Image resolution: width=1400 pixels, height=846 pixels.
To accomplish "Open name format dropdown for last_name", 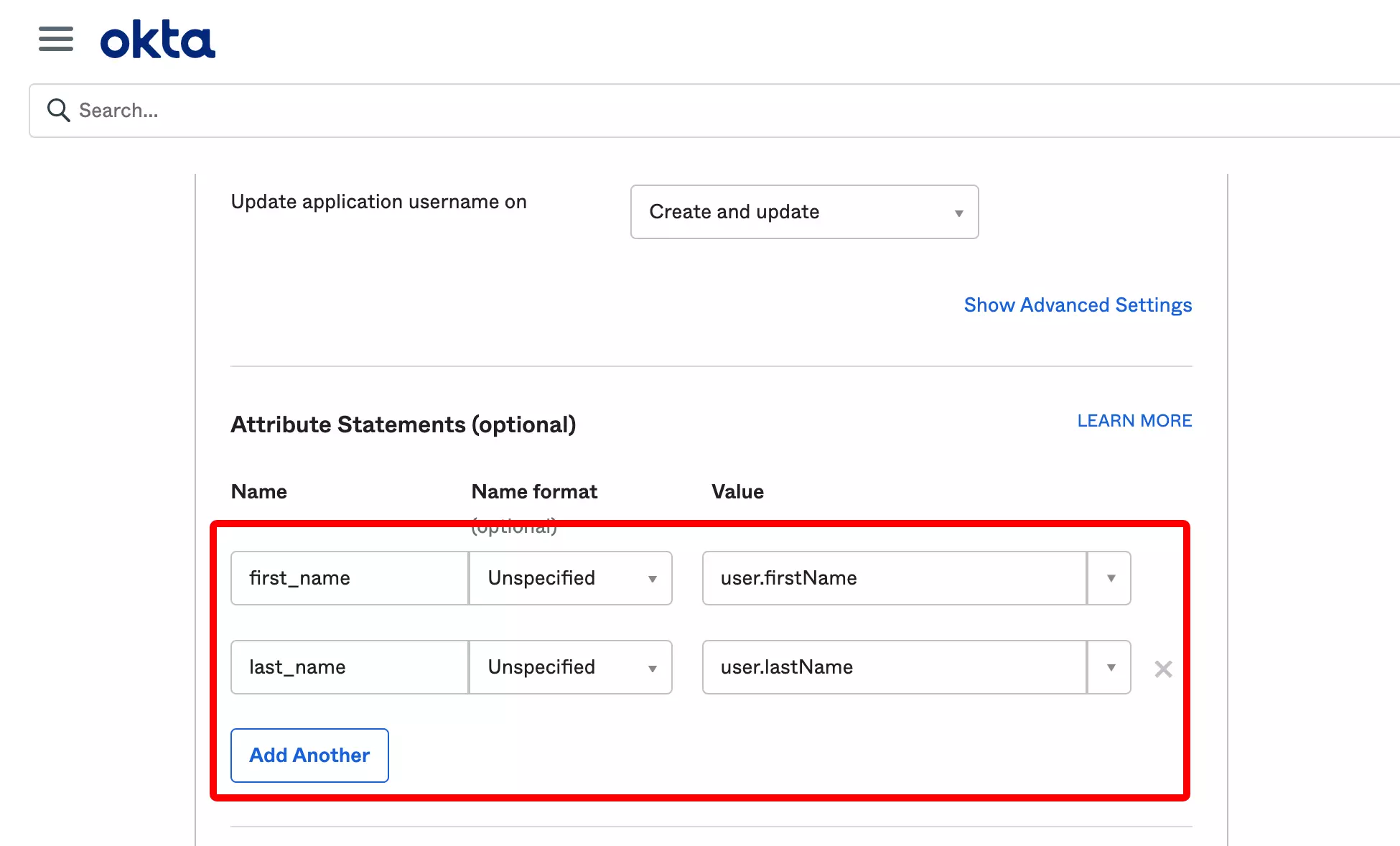I will click(571, 667).
